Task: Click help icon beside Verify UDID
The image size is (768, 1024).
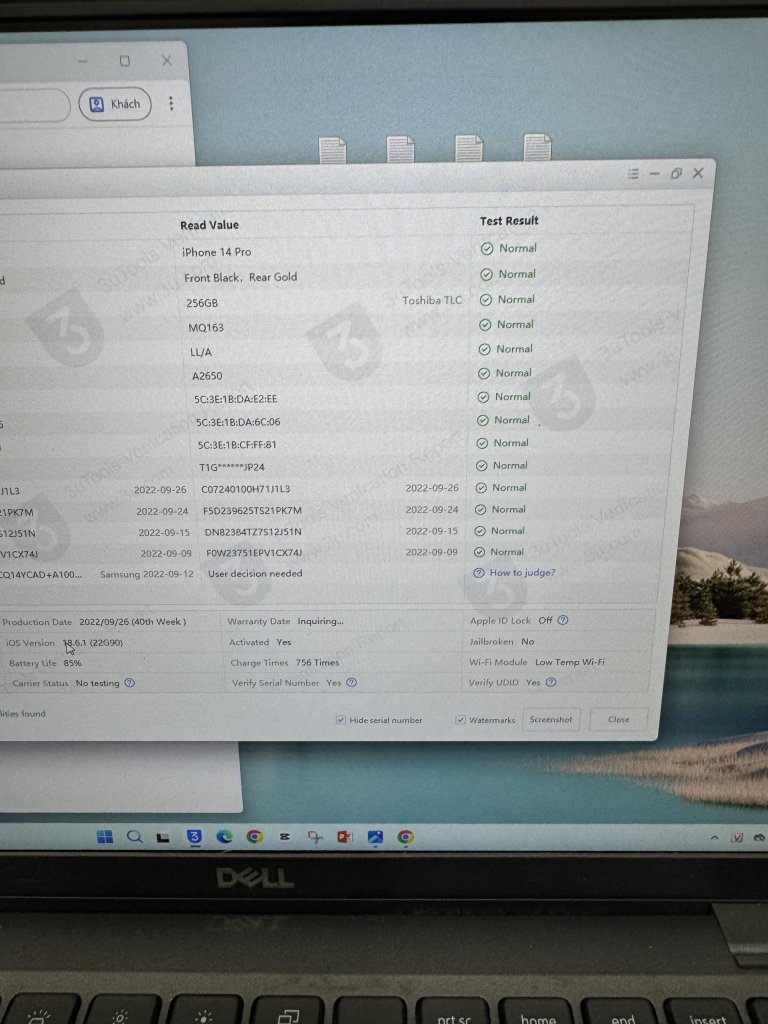Action: tap(551, 682)
